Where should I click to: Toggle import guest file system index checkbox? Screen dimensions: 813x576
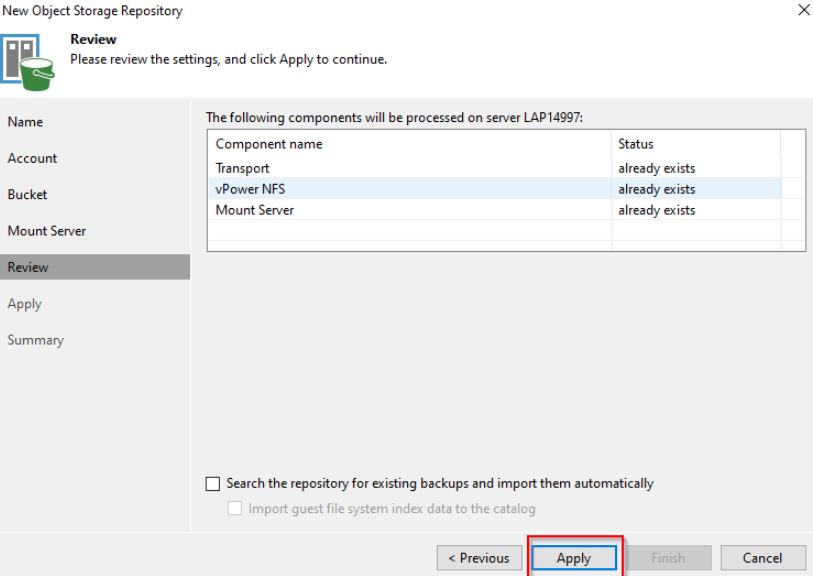(x=235, y=509)
